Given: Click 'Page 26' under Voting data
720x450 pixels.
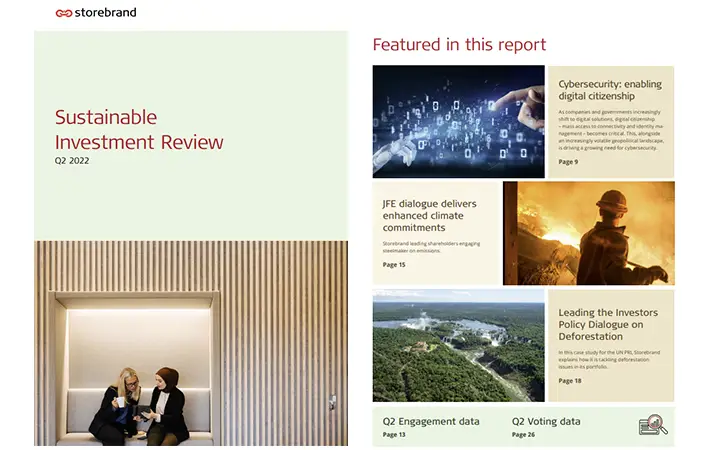Looking at the screenshot, I should 523,434.
